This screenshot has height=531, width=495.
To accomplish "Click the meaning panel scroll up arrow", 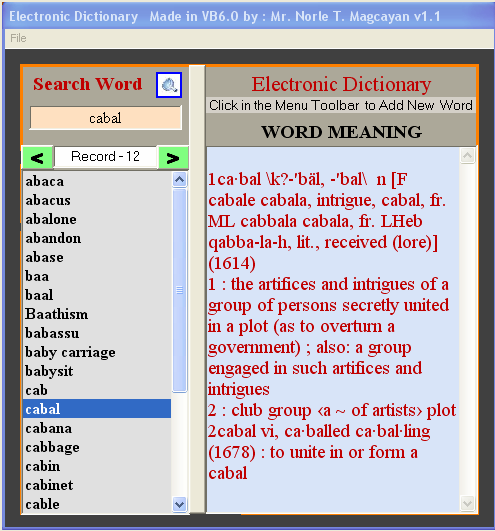I will tap(468, 156).
